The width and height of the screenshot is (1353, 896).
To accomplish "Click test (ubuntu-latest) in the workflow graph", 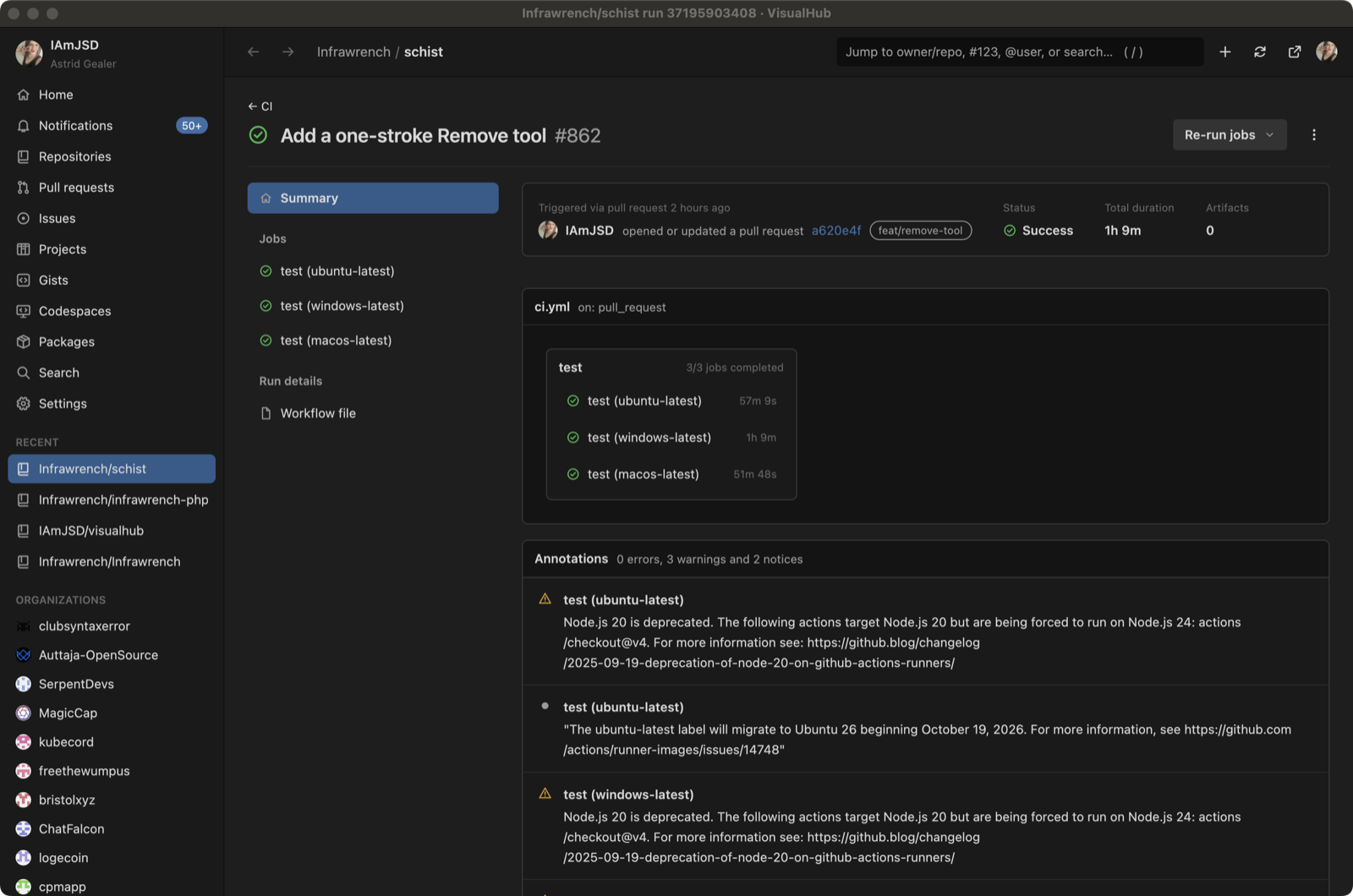I will pos(671,401).
